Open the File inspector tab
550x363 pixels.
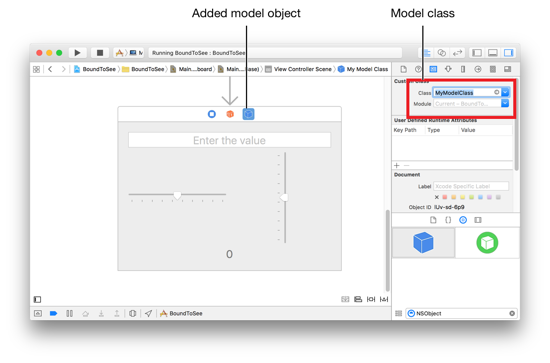coord(403,69)
